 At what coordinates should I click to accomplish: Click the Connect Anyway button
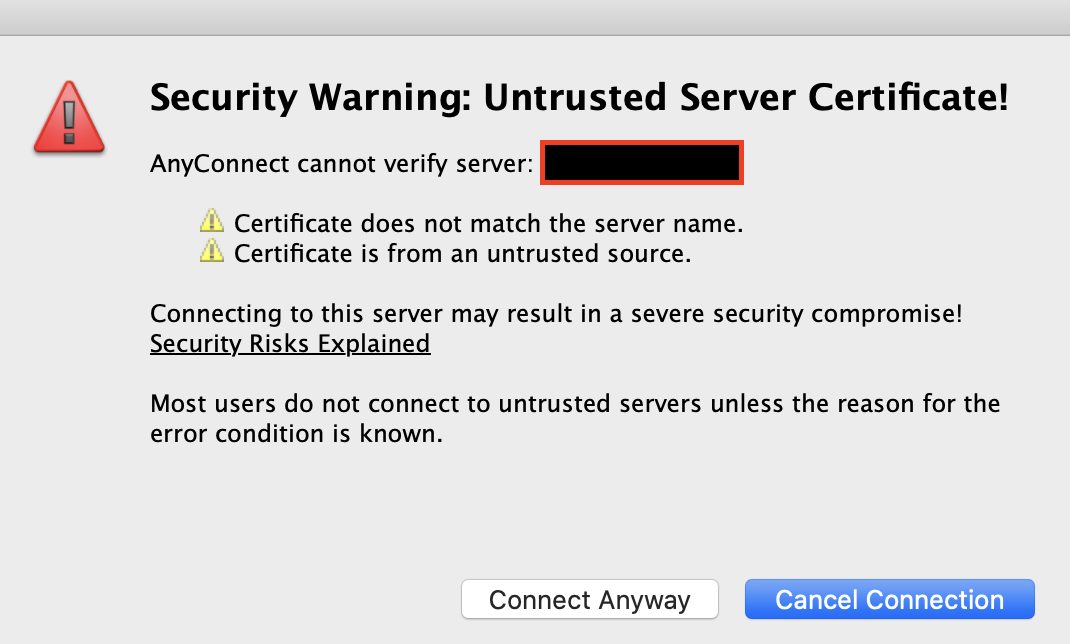[x=590, y=599]
